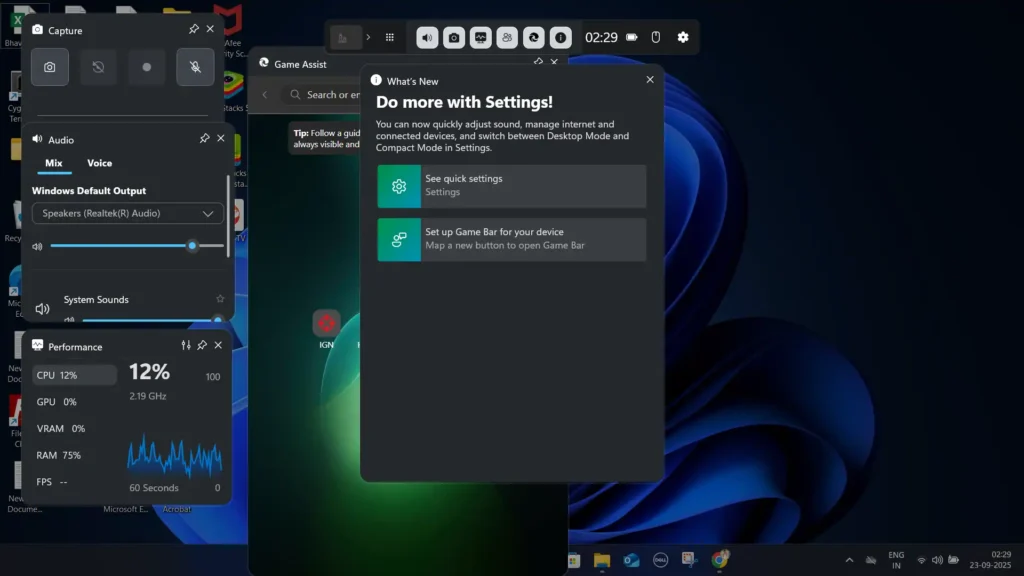The width and height of the screenshot is (1024, 576).
Task: Pin the Performance widget
Action: tap(202, 345)
